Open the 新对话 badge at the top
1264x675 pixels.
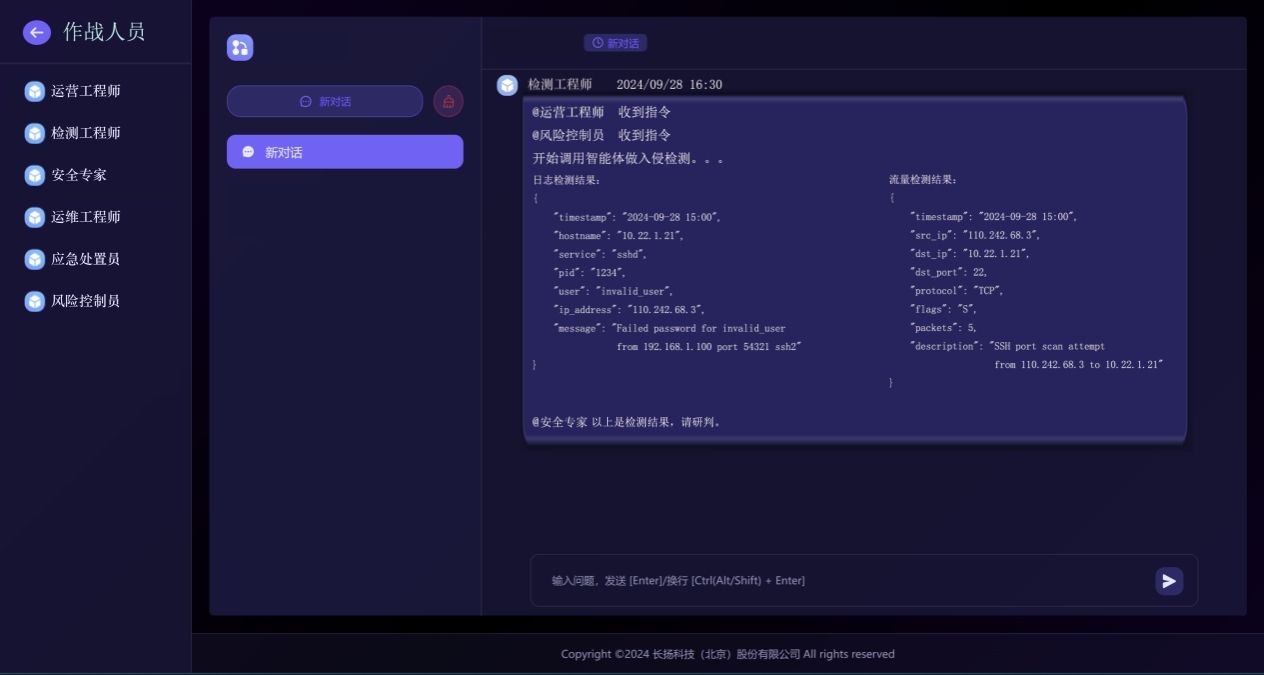(x=615, y=42)
